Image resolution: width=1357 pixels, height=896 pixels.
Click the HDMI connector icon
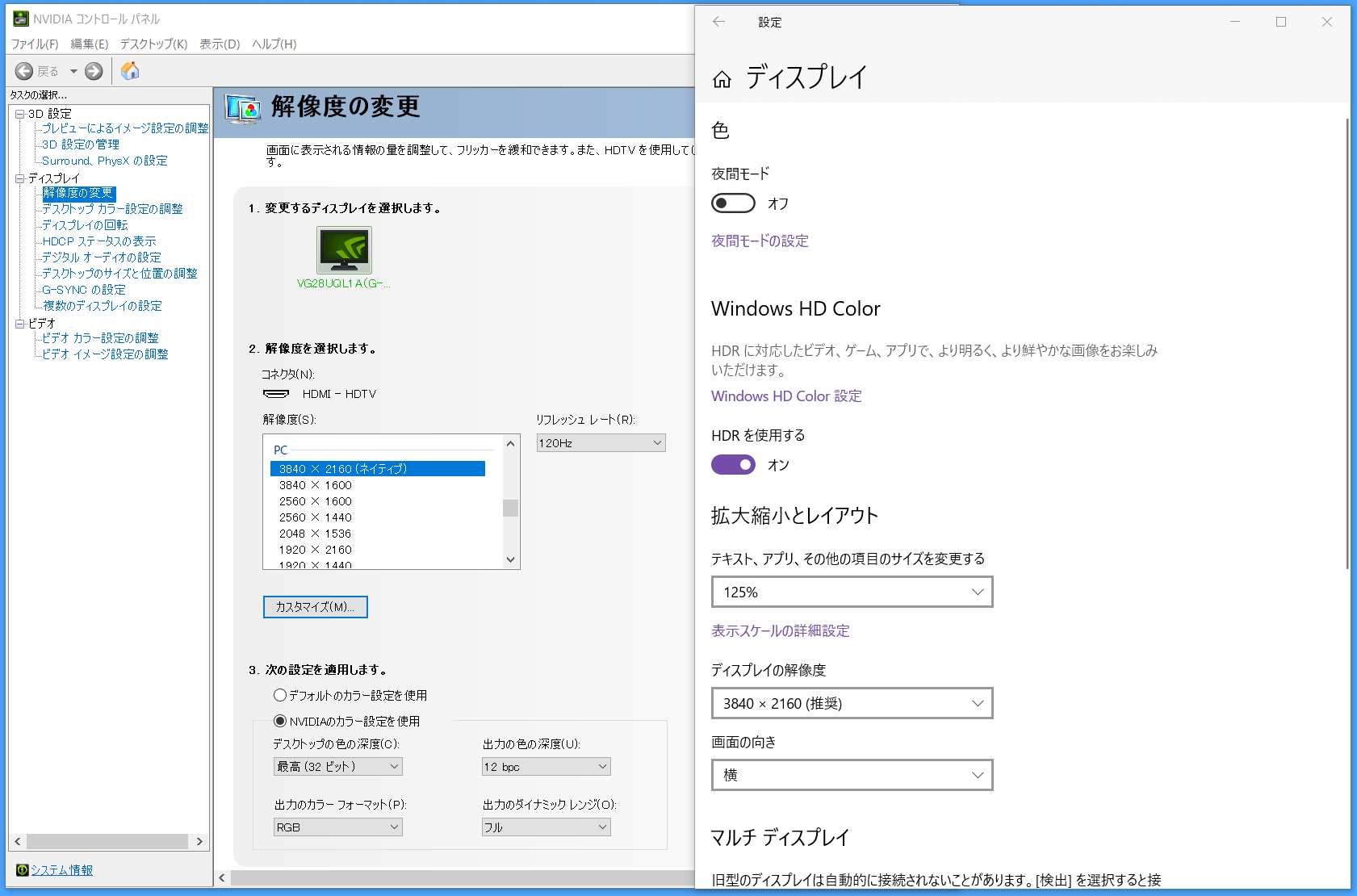coord(276,394)
